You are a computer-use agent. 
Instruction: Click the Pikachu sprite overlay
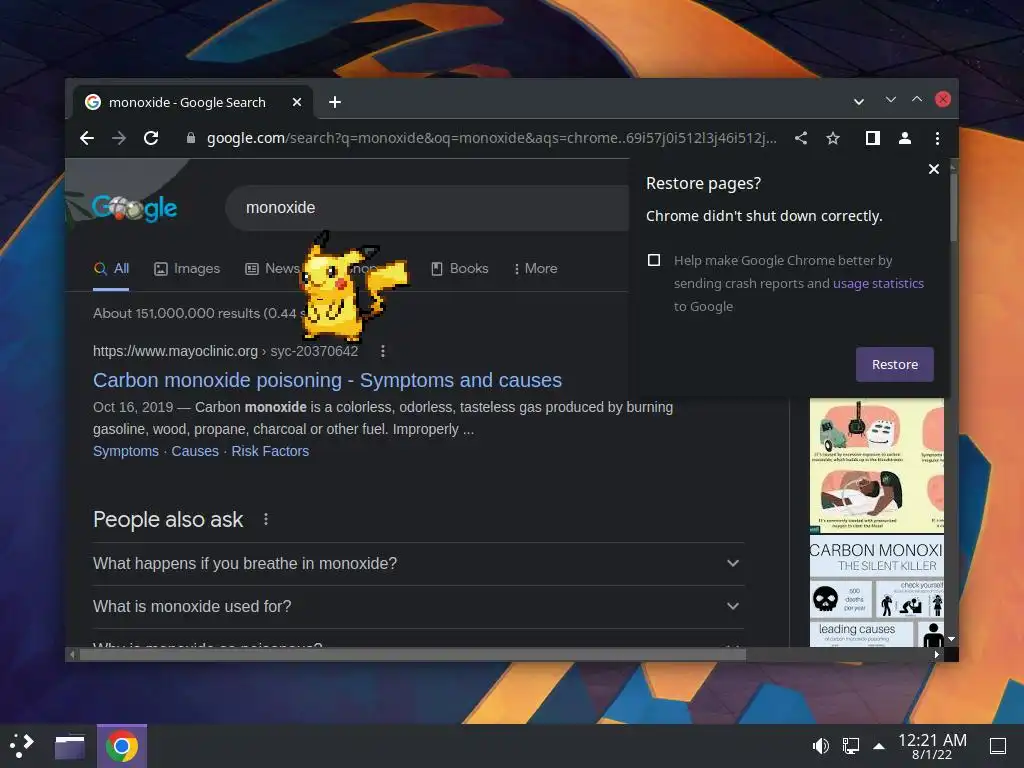pos(353,287)
